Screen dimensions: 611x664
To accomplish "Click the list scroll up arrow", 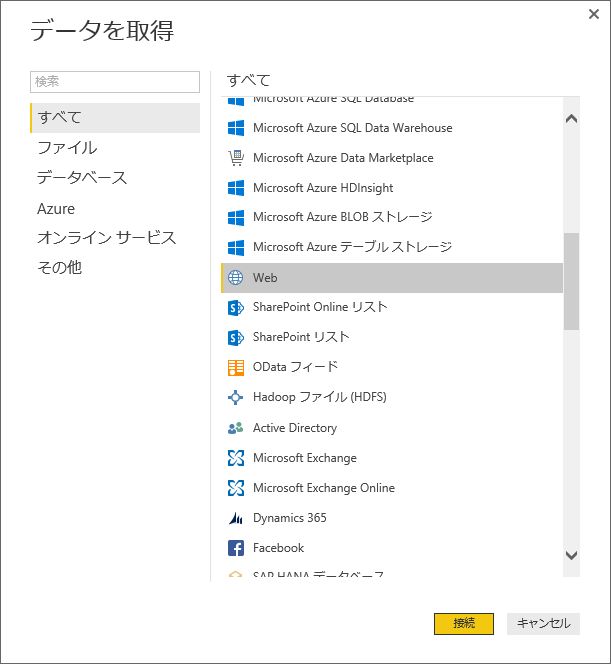I will [x=572, y=119].
